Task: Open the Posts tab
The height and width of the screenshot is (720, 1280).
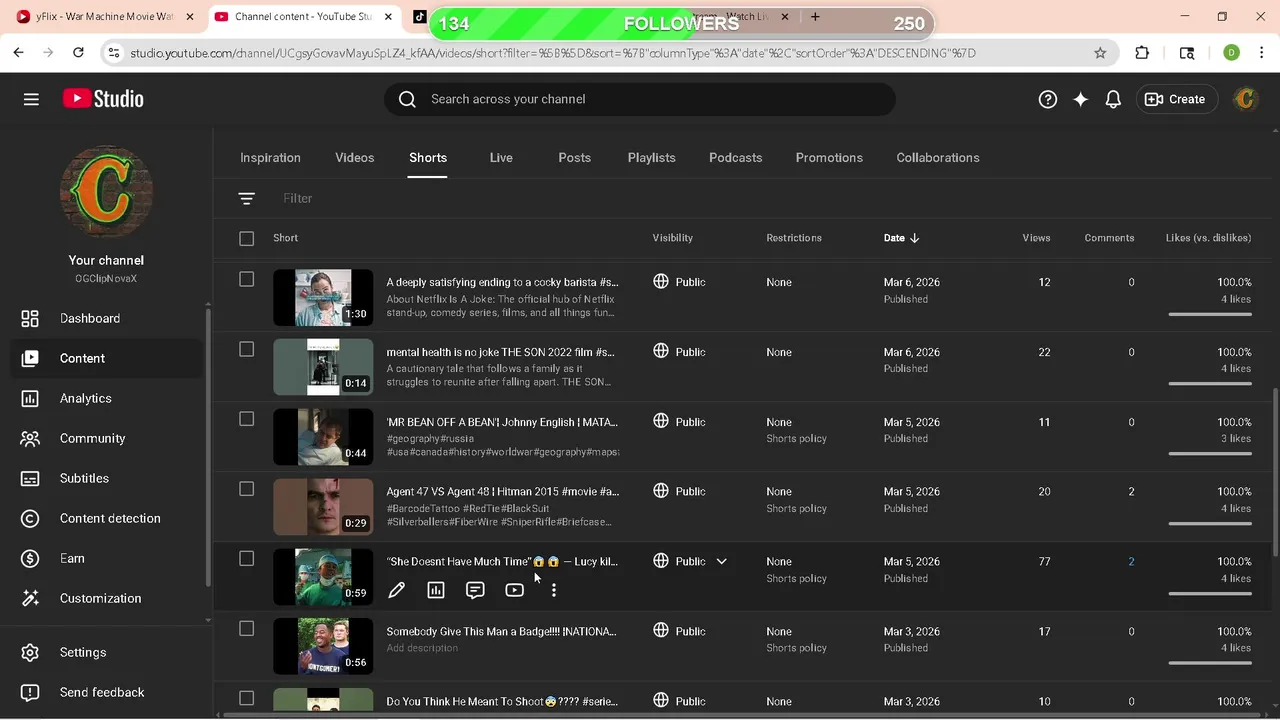Action: (x=574, y=158)
